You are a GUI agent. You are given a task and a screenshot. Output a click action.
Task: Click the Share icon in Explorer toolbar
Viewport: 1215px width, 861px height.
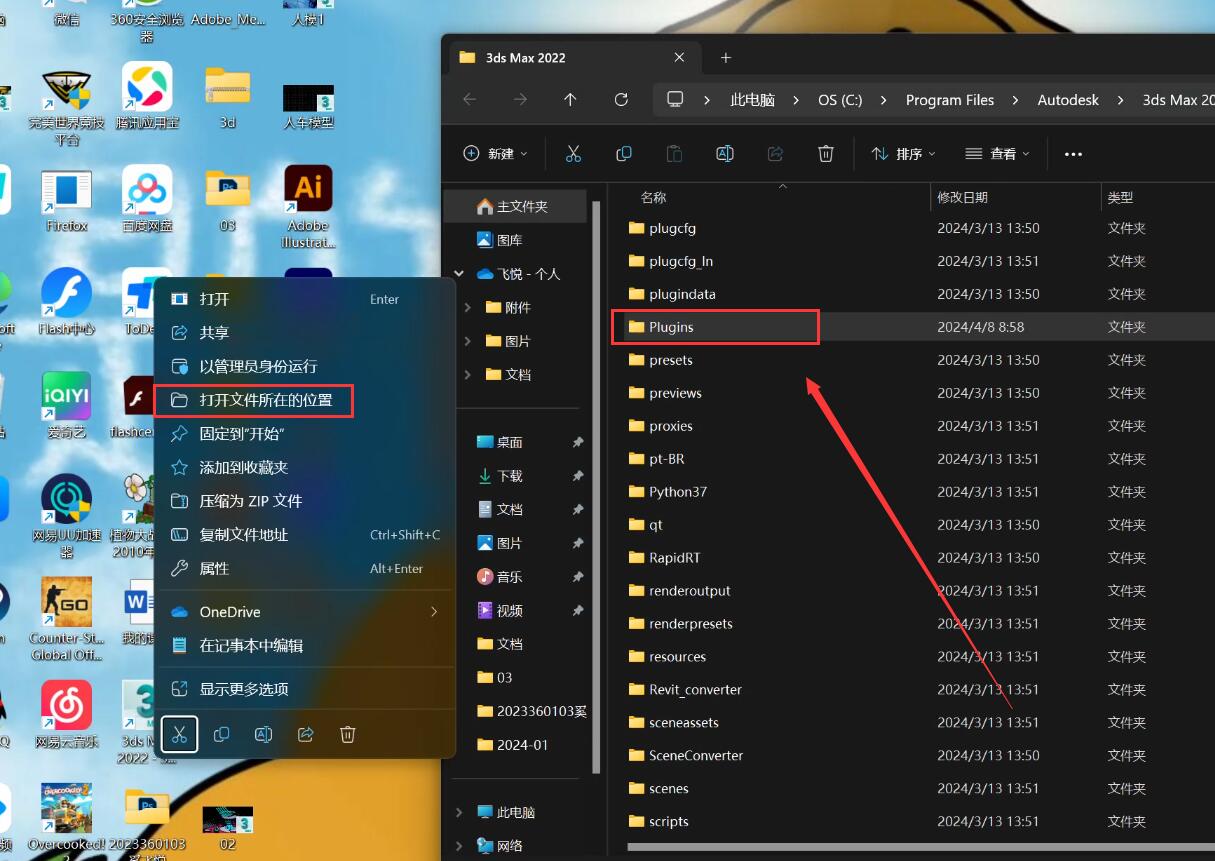click(775, 153)
